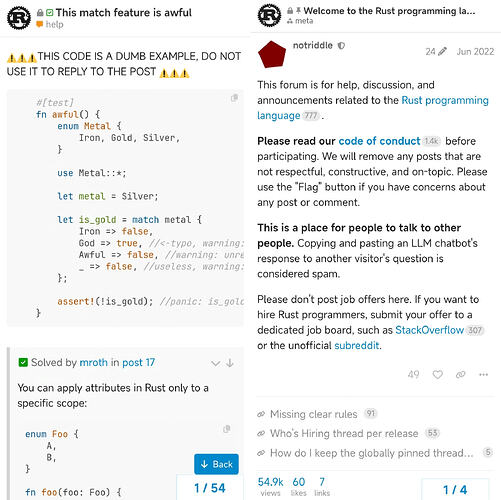Expand the solved answer quote chevron
This screenshot has height=500, width=501.
(x=216, y=363)
